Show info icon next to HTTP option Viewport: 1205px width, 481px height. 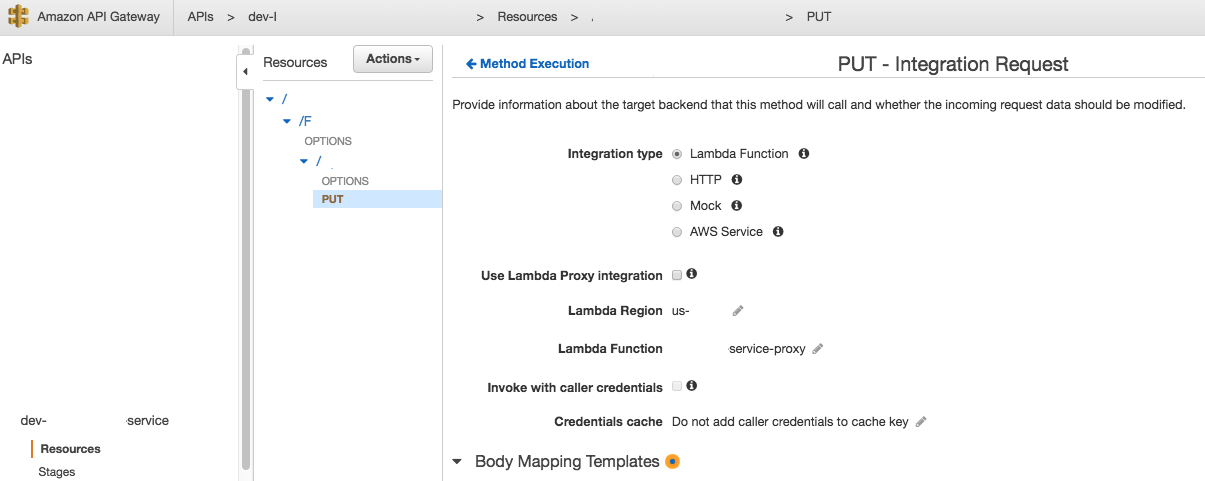[x=737, y=180]
